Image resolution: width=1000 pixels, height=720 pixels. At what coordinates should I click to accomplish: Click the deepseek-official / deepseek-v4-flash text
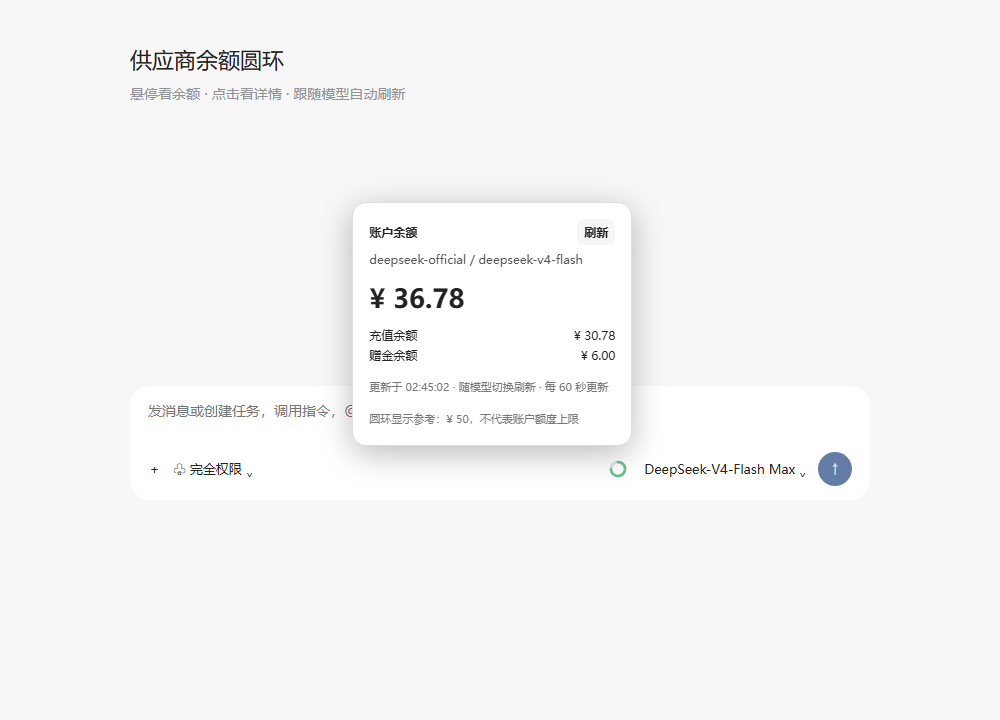tap(476, 260)
